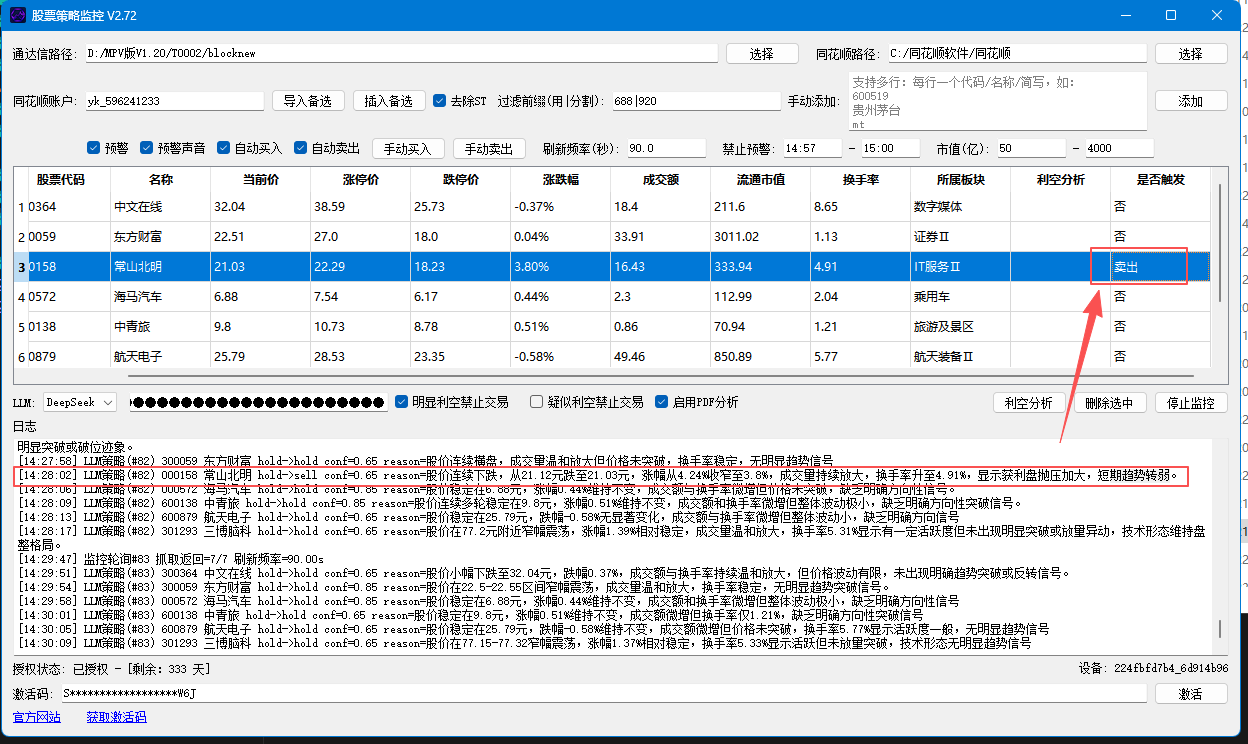
Task: Click 获取激活码 to get activation code
Action: 116,717
